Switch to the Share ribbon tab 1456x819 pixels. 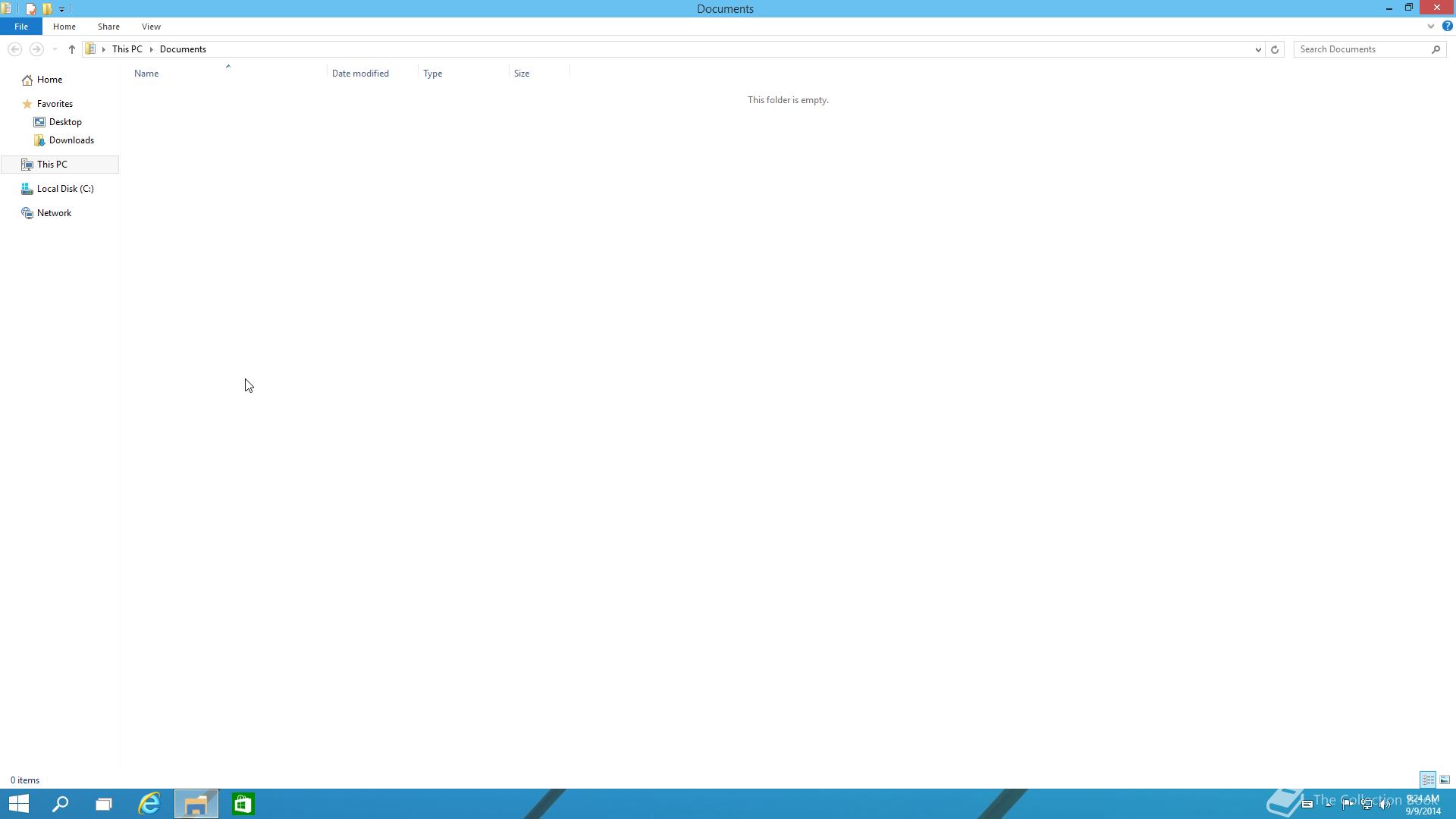pos(108,27)
